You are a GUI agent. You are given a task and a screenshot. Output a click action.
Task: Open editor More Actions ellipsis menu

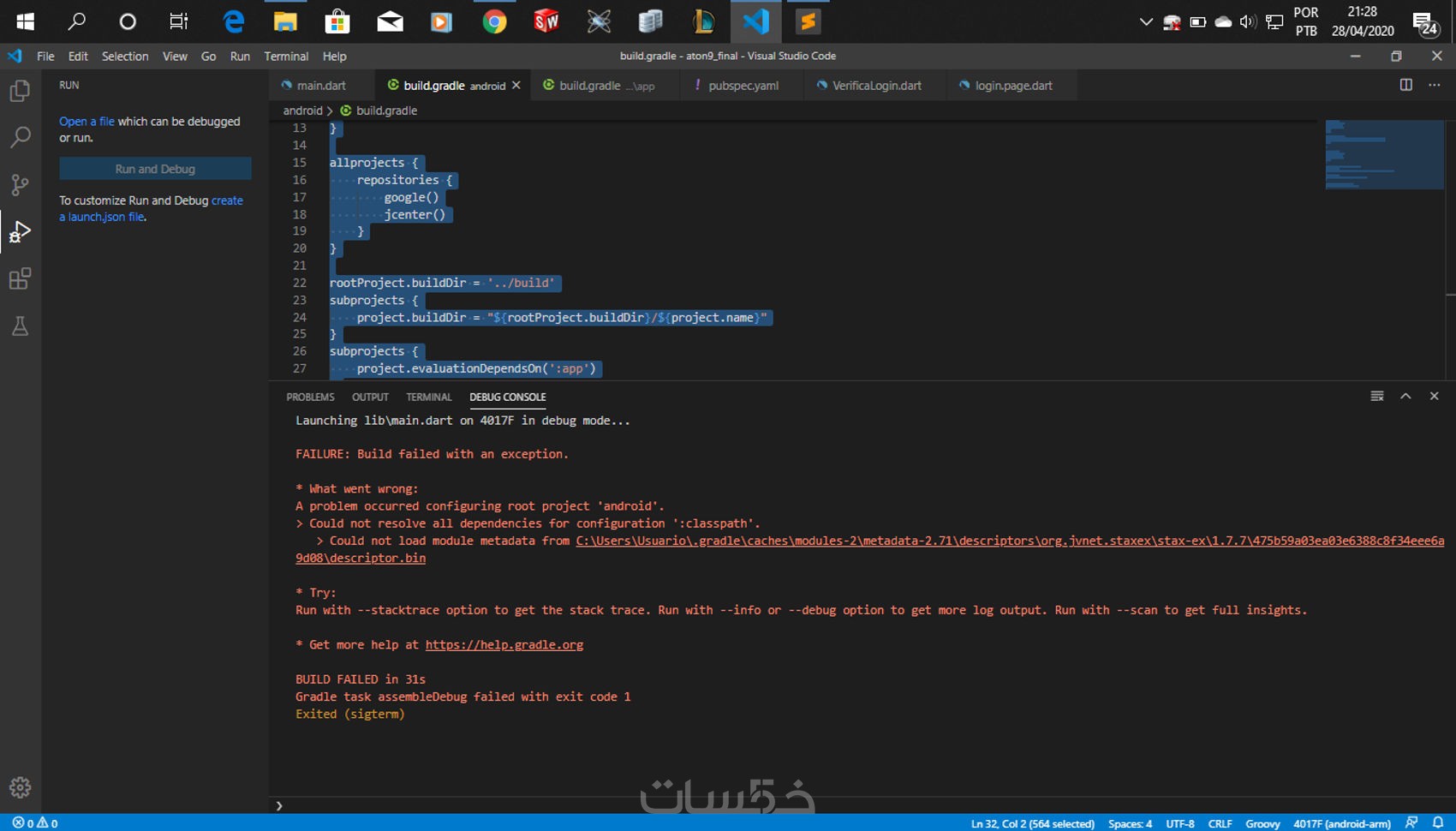[1434, 85]
